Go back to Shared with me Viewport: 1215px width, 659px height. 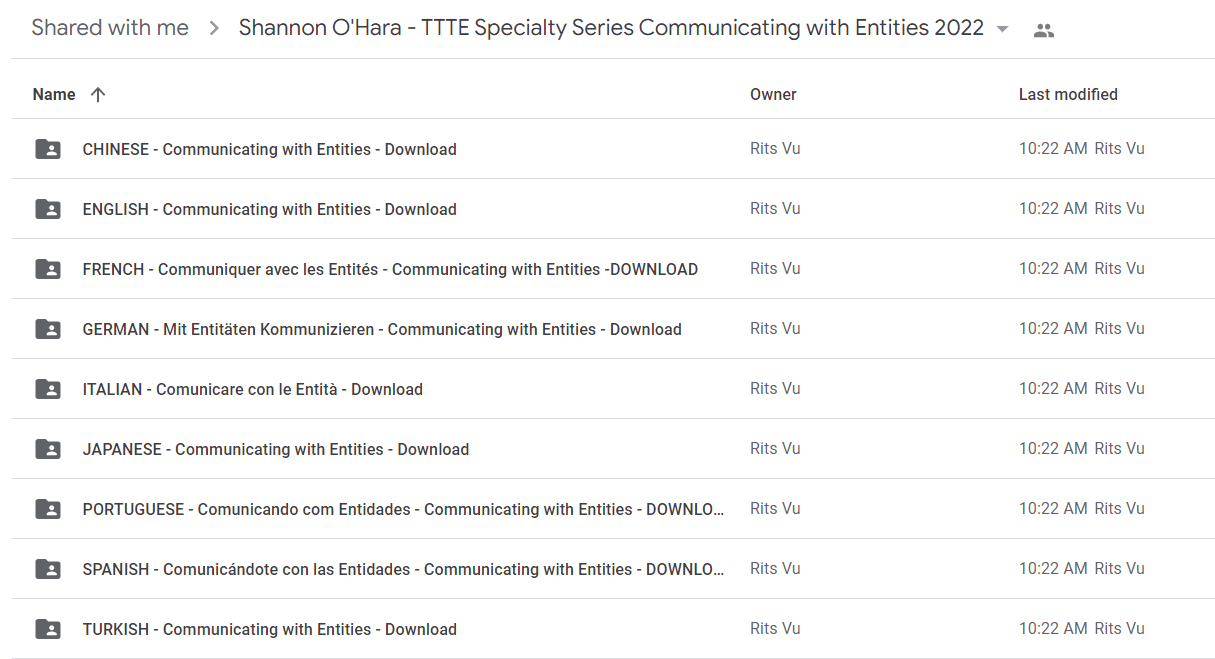coord(110,28)
